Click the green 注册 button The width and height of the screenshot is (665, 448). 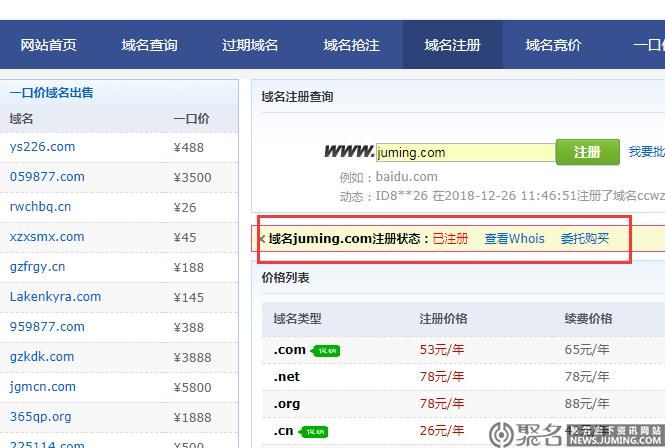(x=587, y=152)
